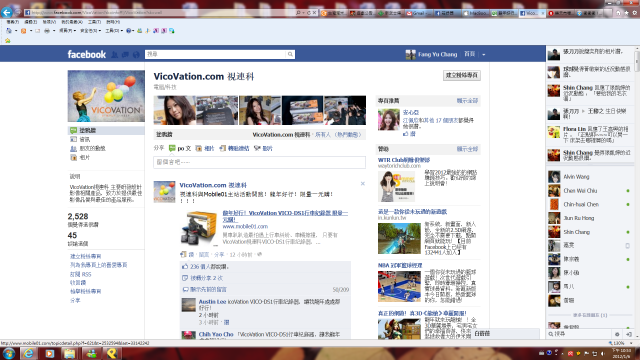This screenshot has width=640, height=360.
Task: Open Facebook notifications globe icon
Action: [x=136, y=54]
